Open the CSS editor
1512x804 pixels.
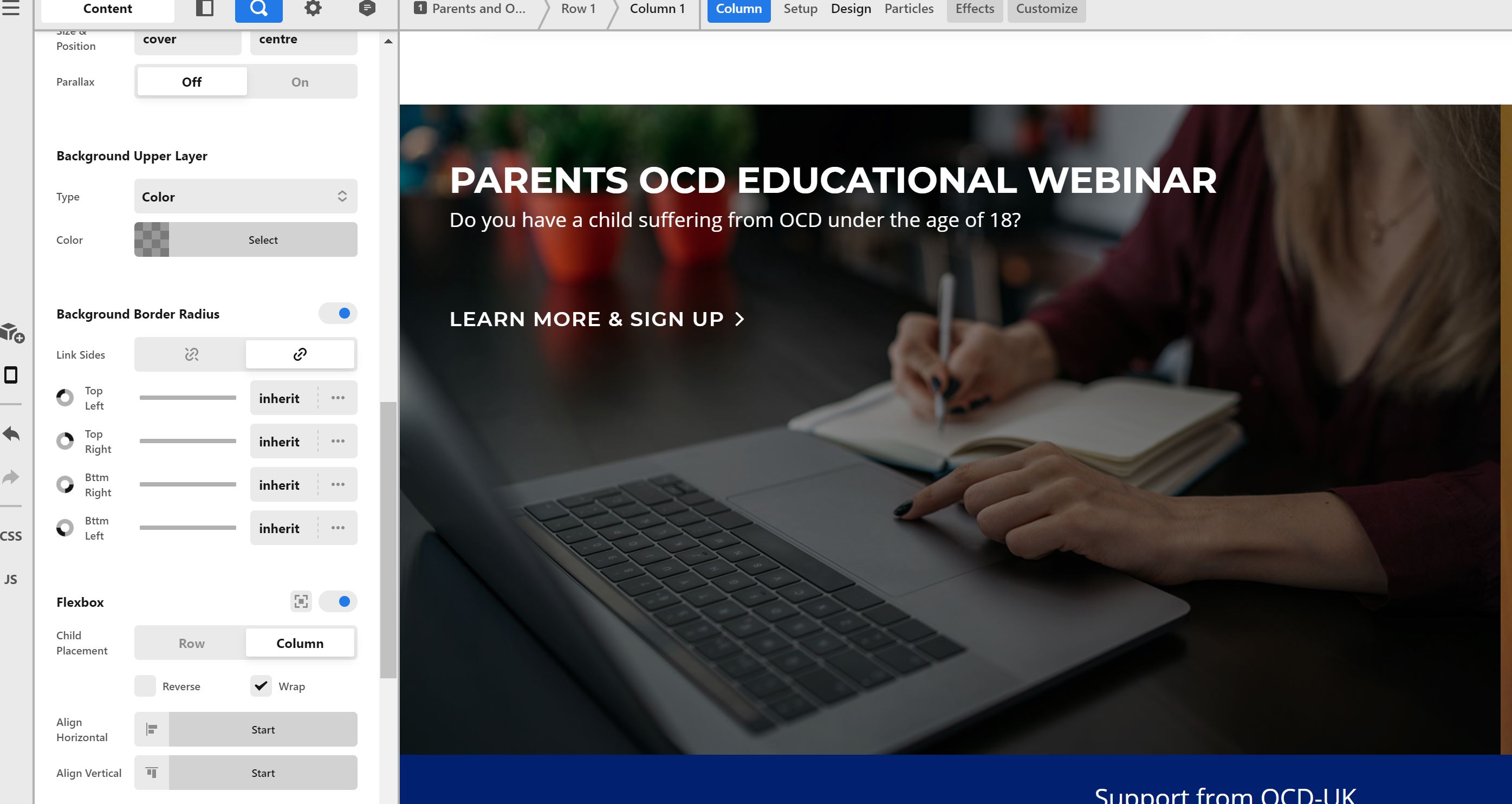pos(11,536)
